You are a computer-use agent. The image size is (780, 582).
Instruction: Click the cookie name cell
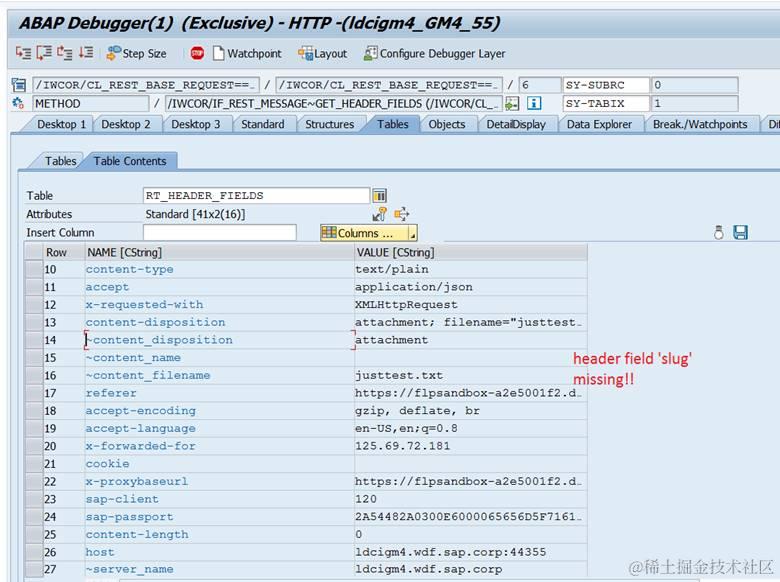(x=219, y=464)
